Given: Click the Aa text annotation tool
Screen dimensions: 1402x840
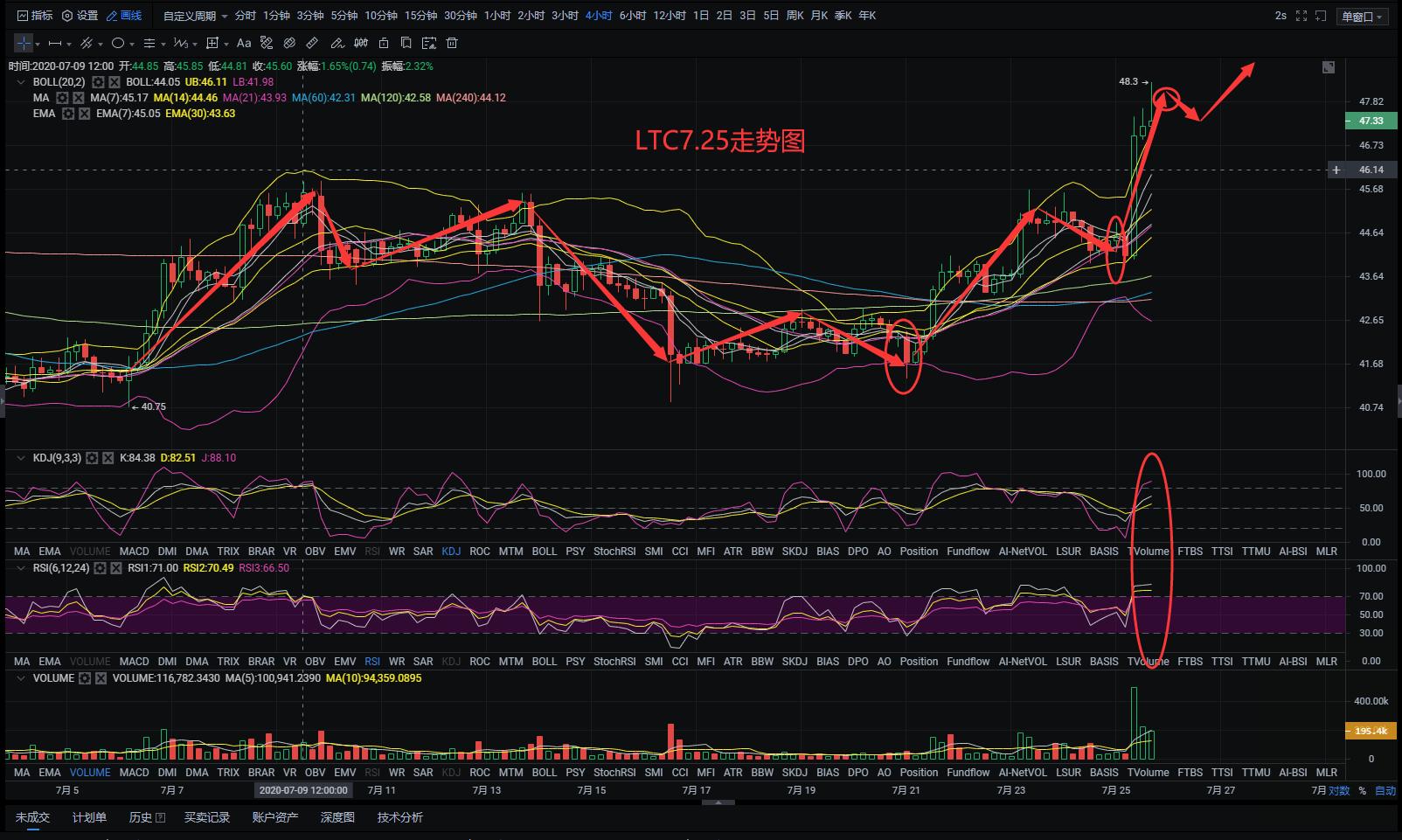Looking at the screenshot, I should click(x=244, y=43).
